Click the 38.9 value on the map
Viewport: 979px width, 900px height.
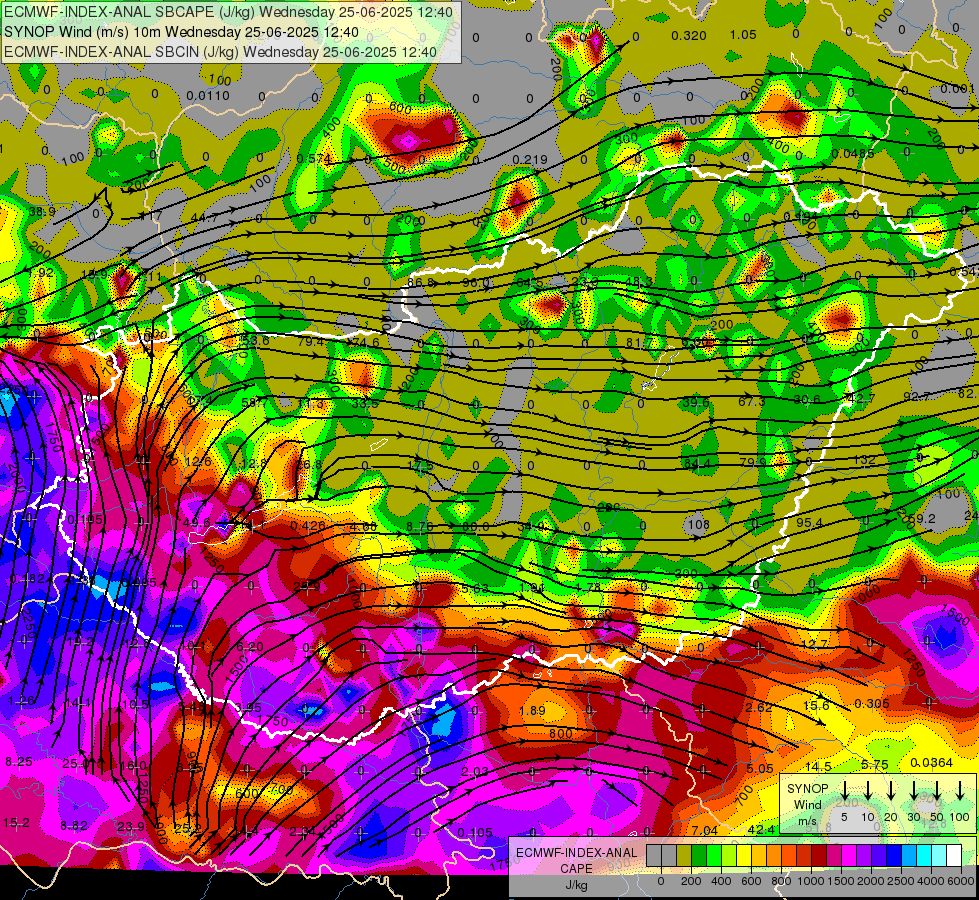point(42,212)
